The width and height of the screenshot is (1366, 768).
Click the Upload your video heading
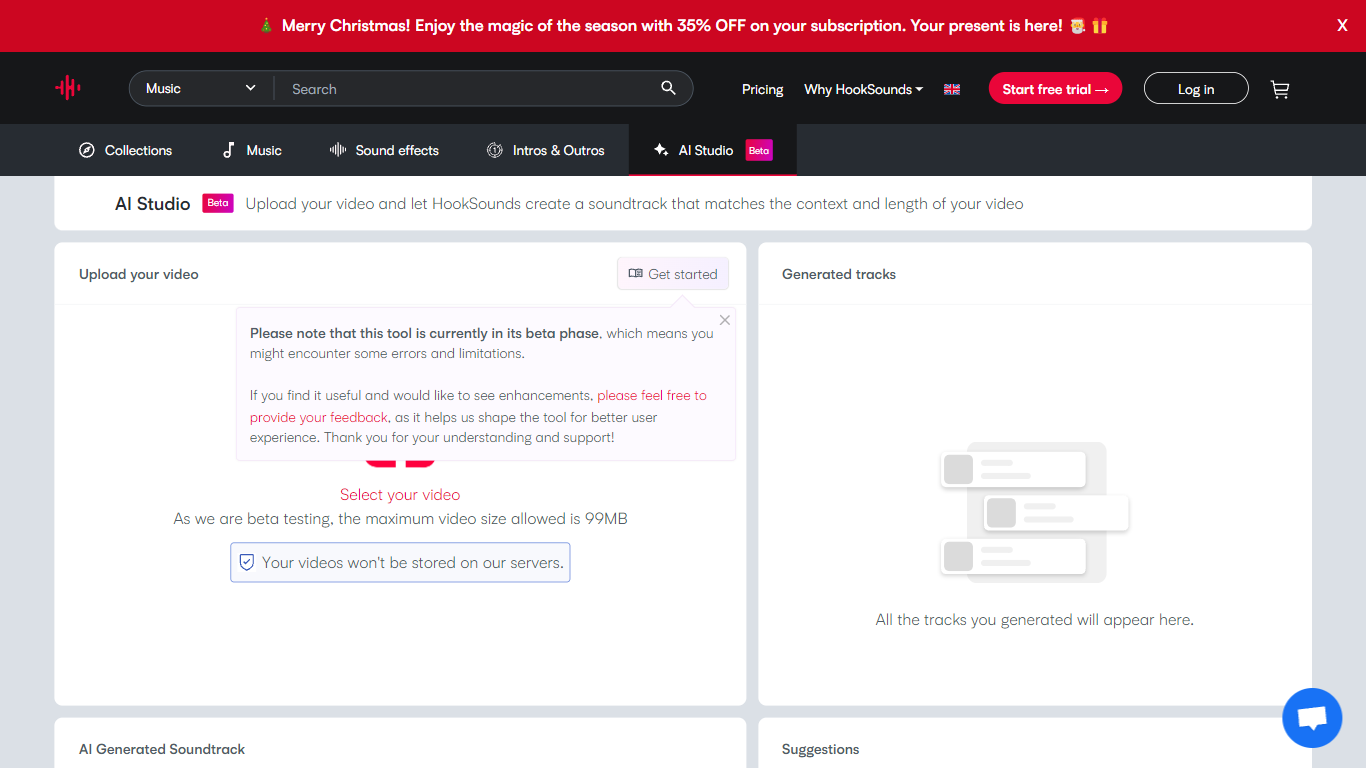click(x=139, y=274)
